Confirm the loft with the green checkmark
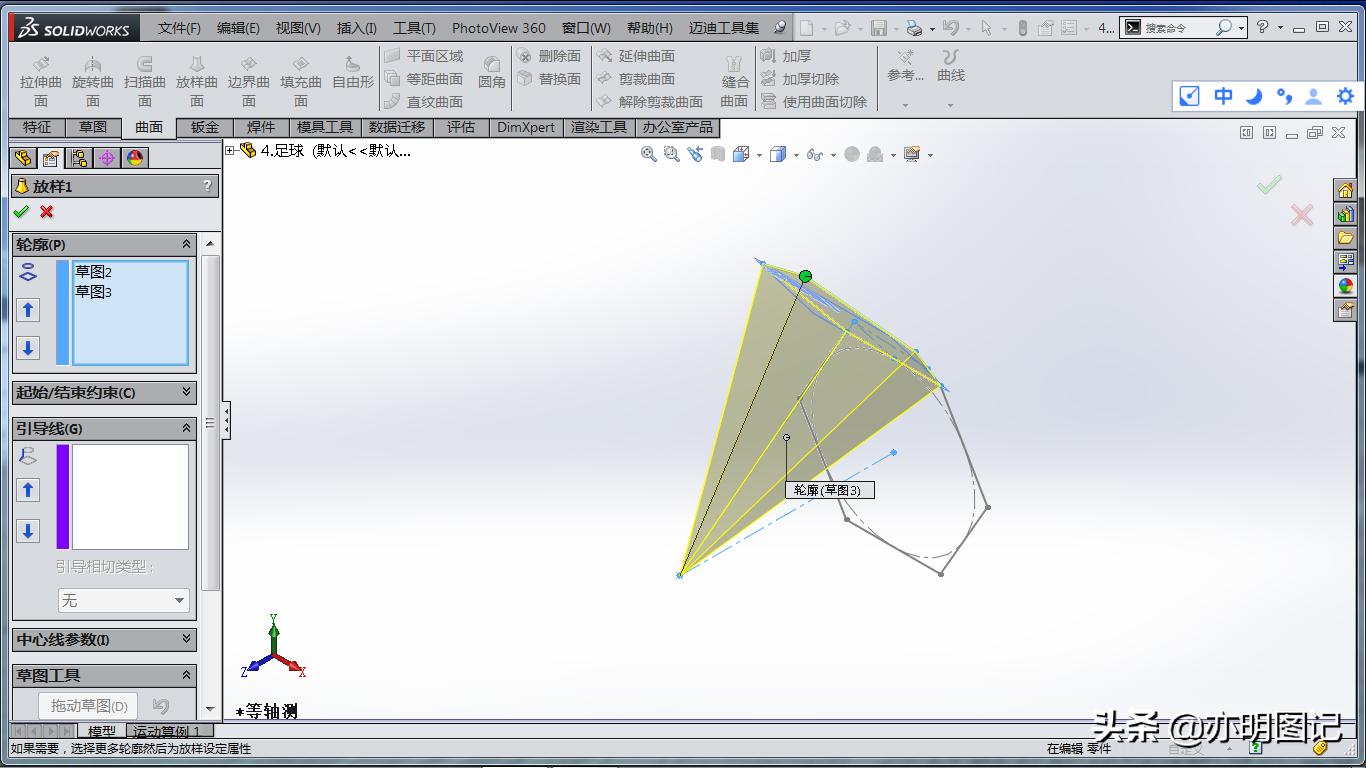1366x768 pixels. (22, 212)
